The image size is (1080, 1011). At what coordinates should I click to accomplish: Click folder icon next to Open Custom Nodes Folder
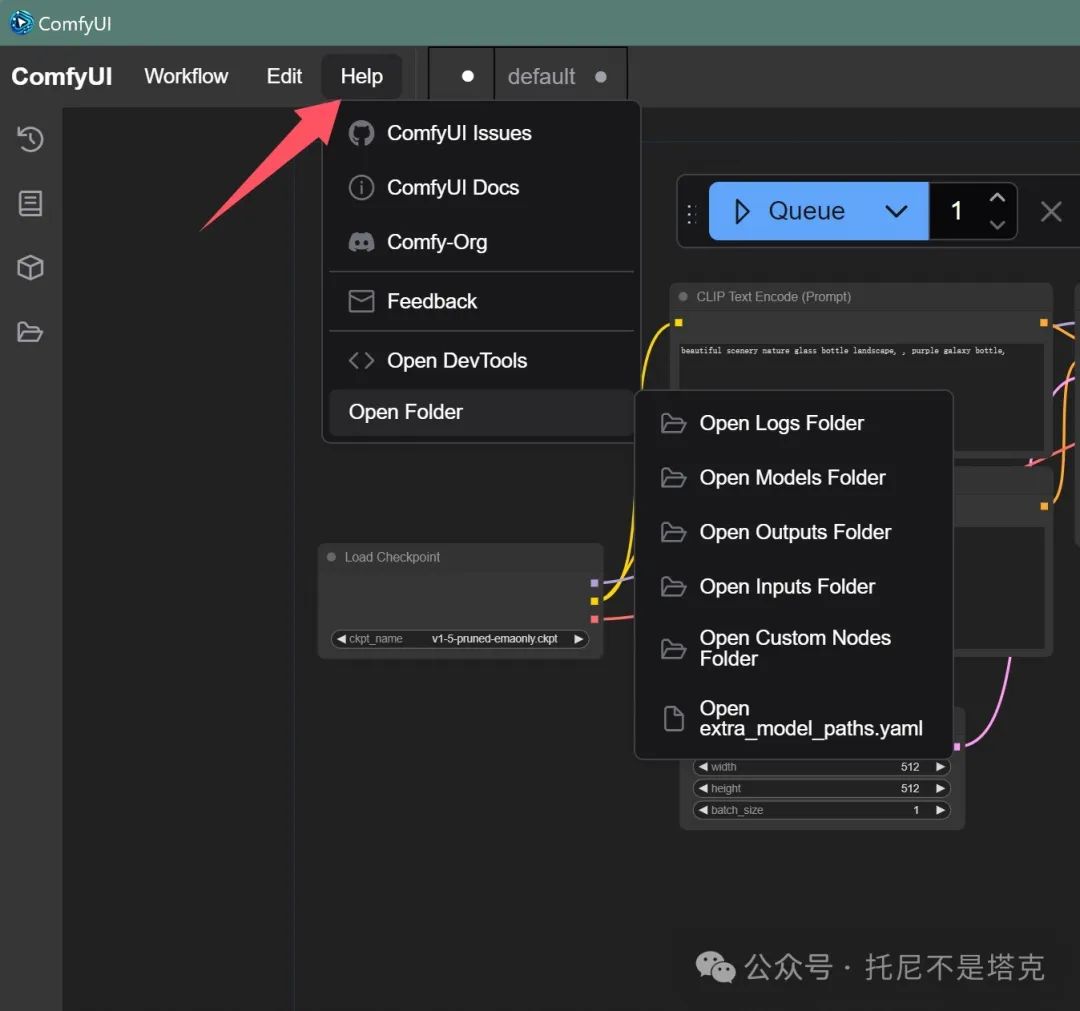point(673,649)
